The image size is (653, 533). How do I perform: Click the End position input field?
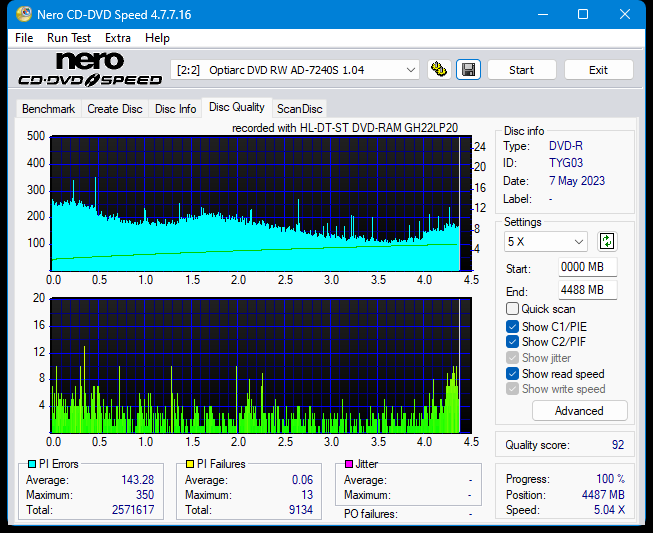(587, 290)
